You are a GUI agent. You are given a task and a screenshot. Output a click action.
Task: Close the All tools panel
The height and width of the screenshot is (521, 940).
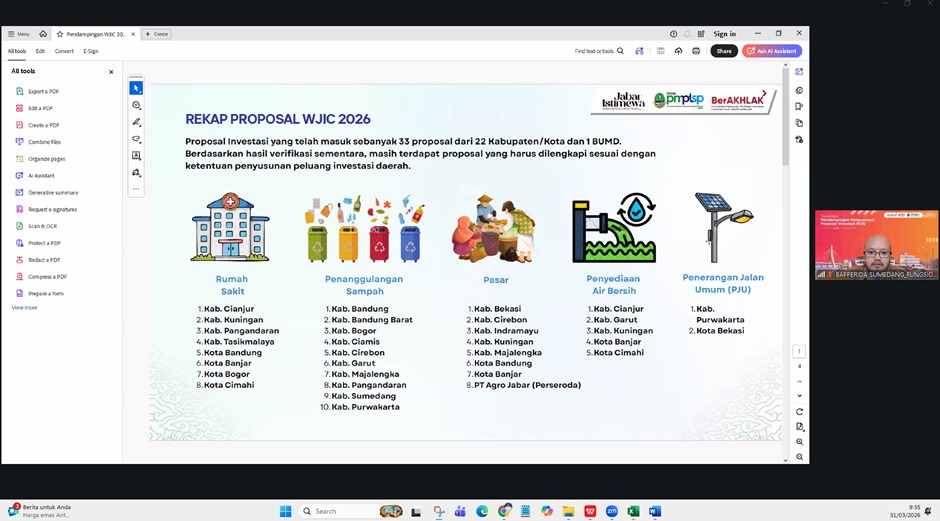pos(111,71)
